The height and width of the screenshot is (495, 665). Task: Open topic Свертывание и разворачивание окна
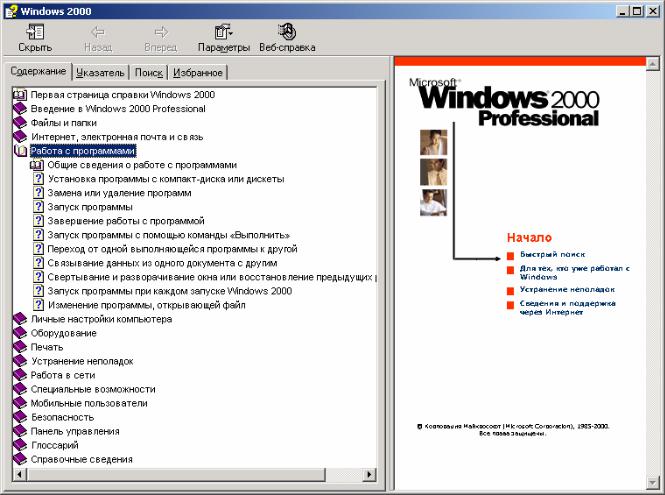click(x=212, y=277)
